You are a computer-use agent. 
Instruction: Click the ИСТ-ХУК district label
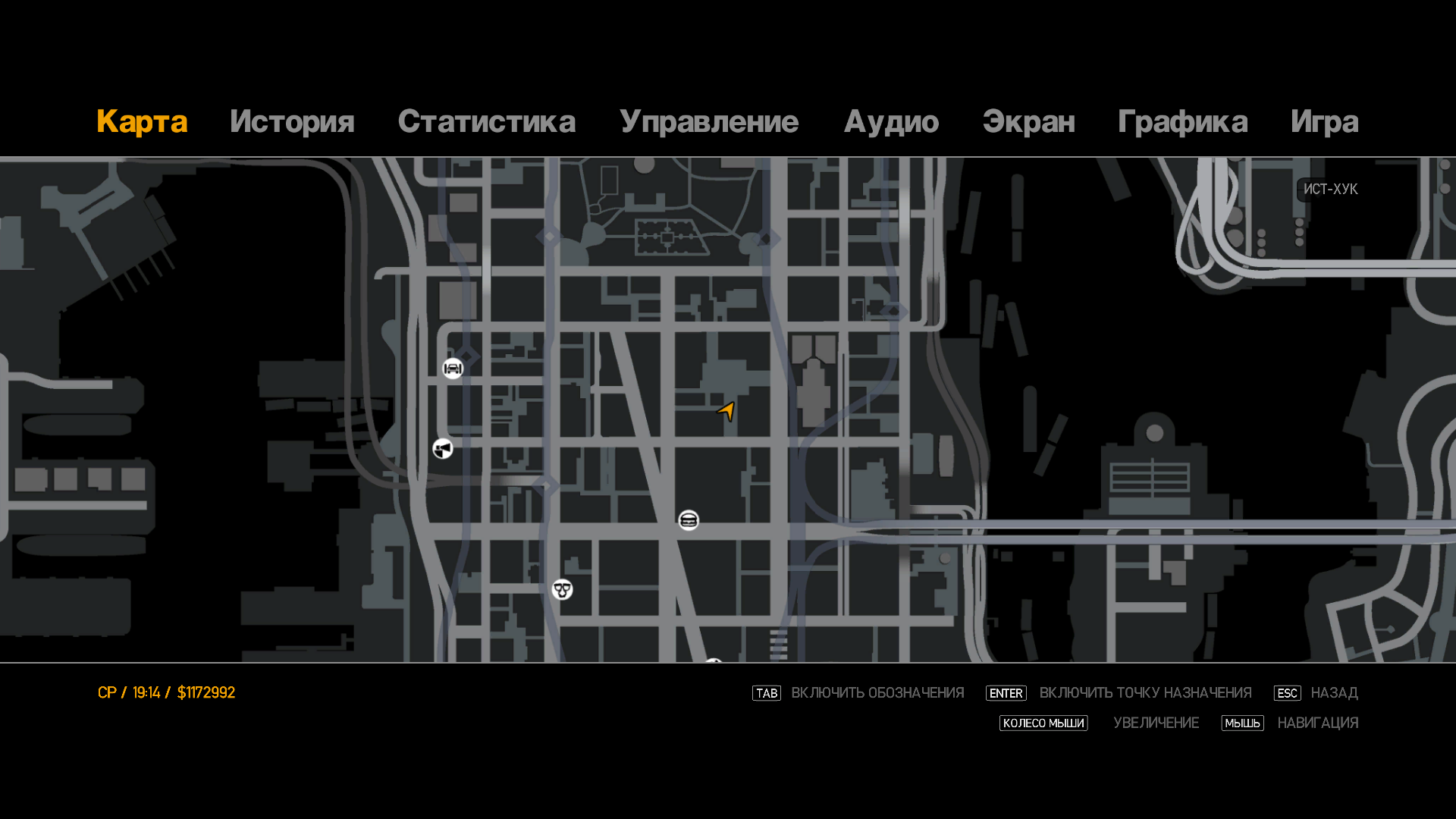(x=1330, y=190)
